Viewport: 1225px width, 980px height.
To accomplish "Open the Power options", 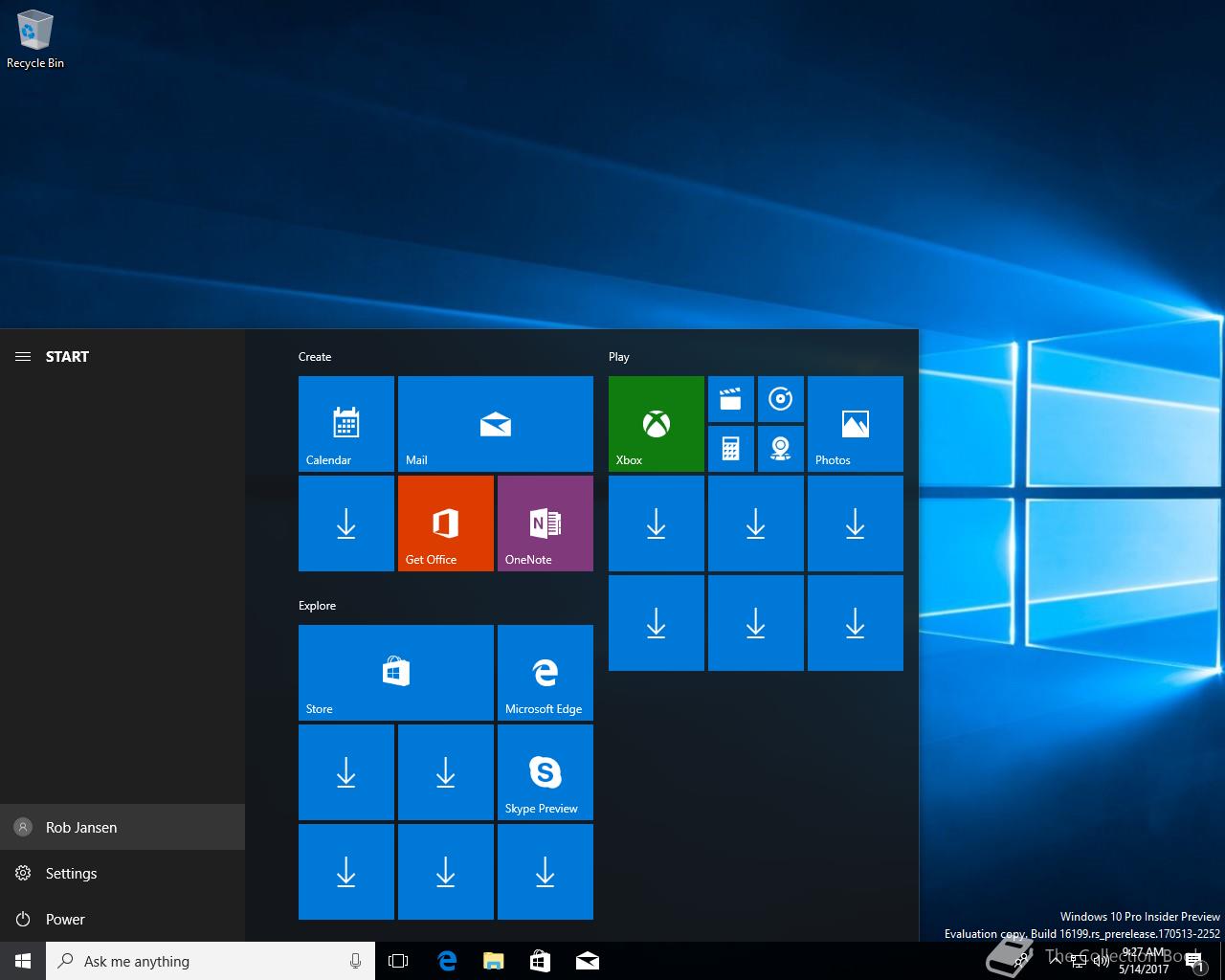I will click(122, 919).
